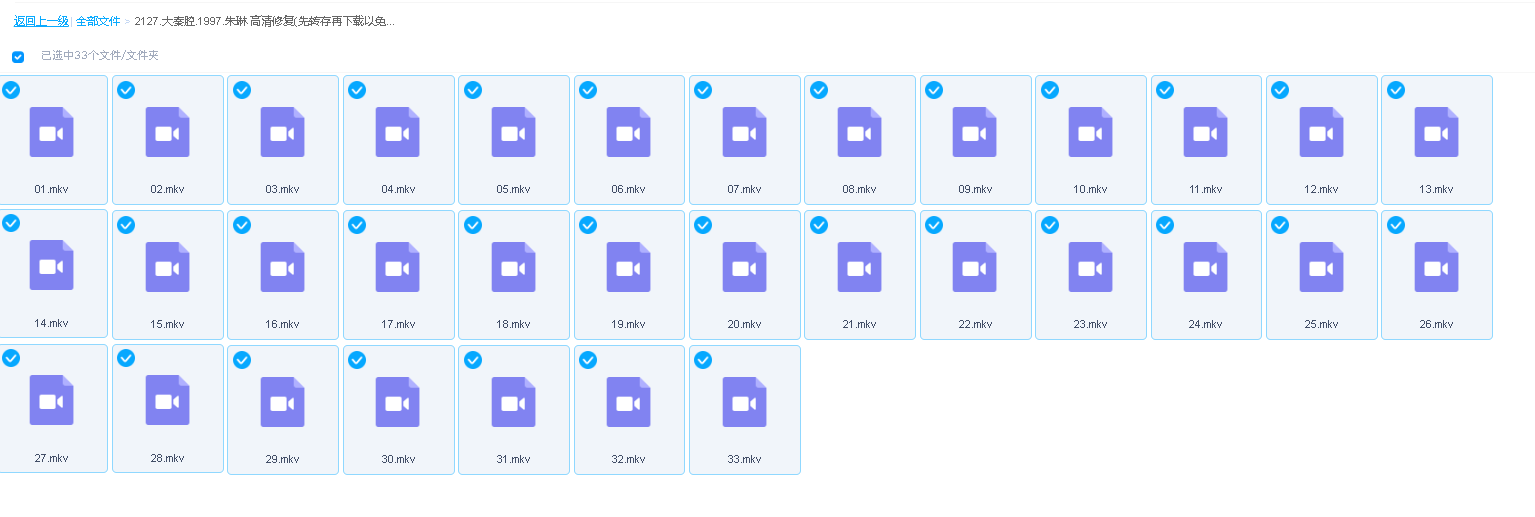Image resolution: width=1535 pixels, height=517 pixels.
Task: Deselect the 22.mkv file checkmark
Action: pyautogui.click(x=934, y=225)
